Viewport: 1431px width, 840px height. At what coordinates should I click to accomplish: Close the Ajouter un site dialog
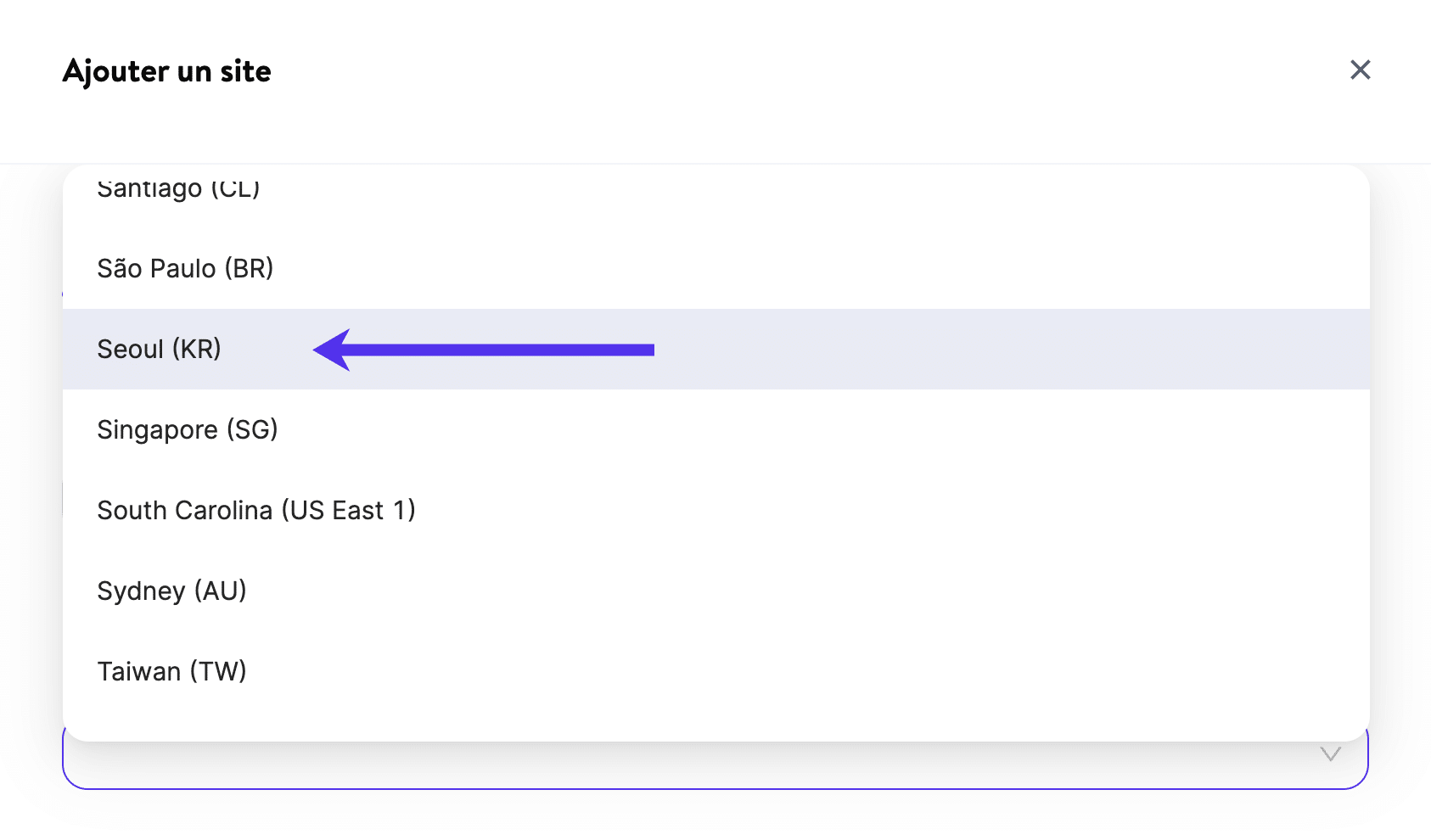click(x=1360, y=70)
